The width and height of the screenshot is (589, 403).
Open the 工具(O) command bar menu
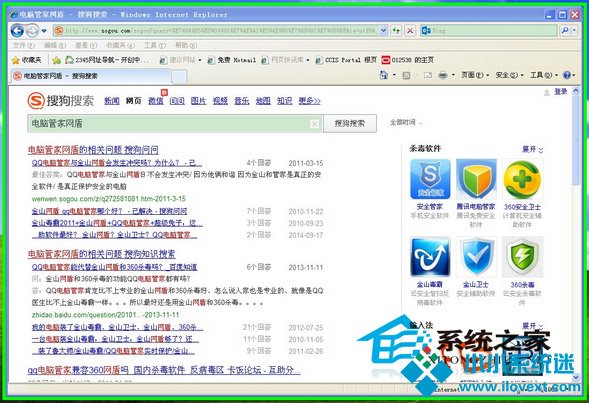point(544,75)
